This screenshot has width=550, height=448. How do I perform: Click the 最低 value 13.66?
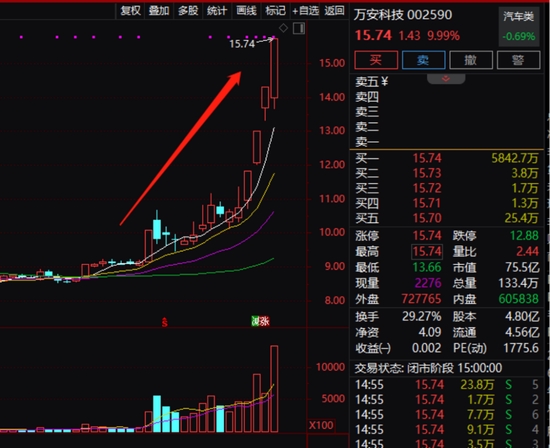tap(427, 267)
